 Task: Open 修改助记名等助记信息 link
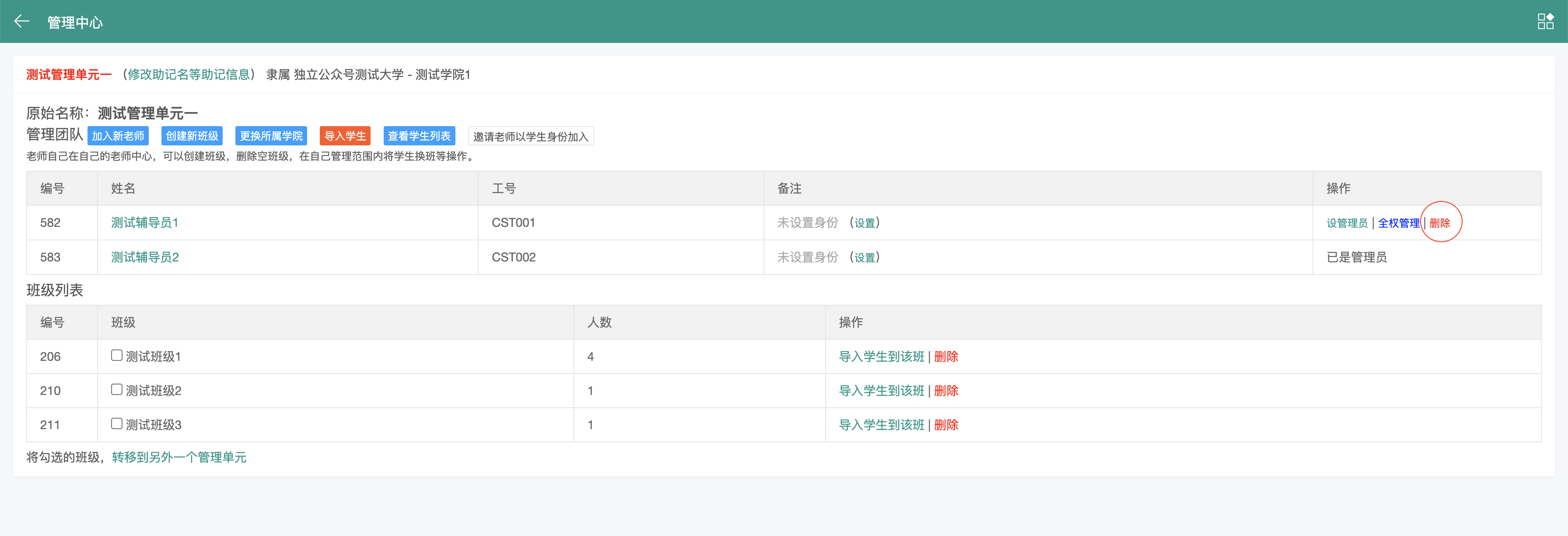[189, 74]
